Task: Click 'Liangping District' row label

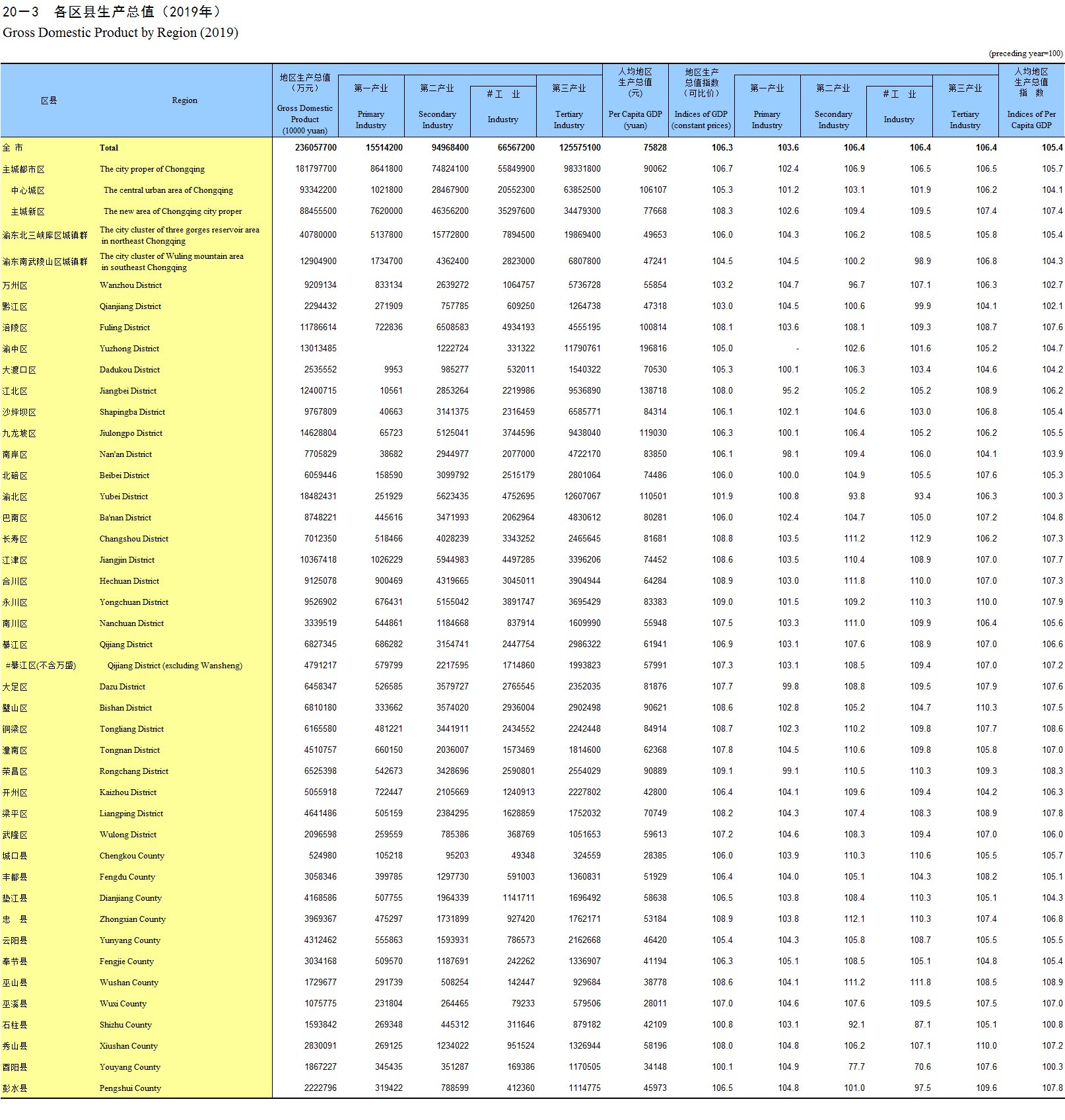Action: coord(131,814)
